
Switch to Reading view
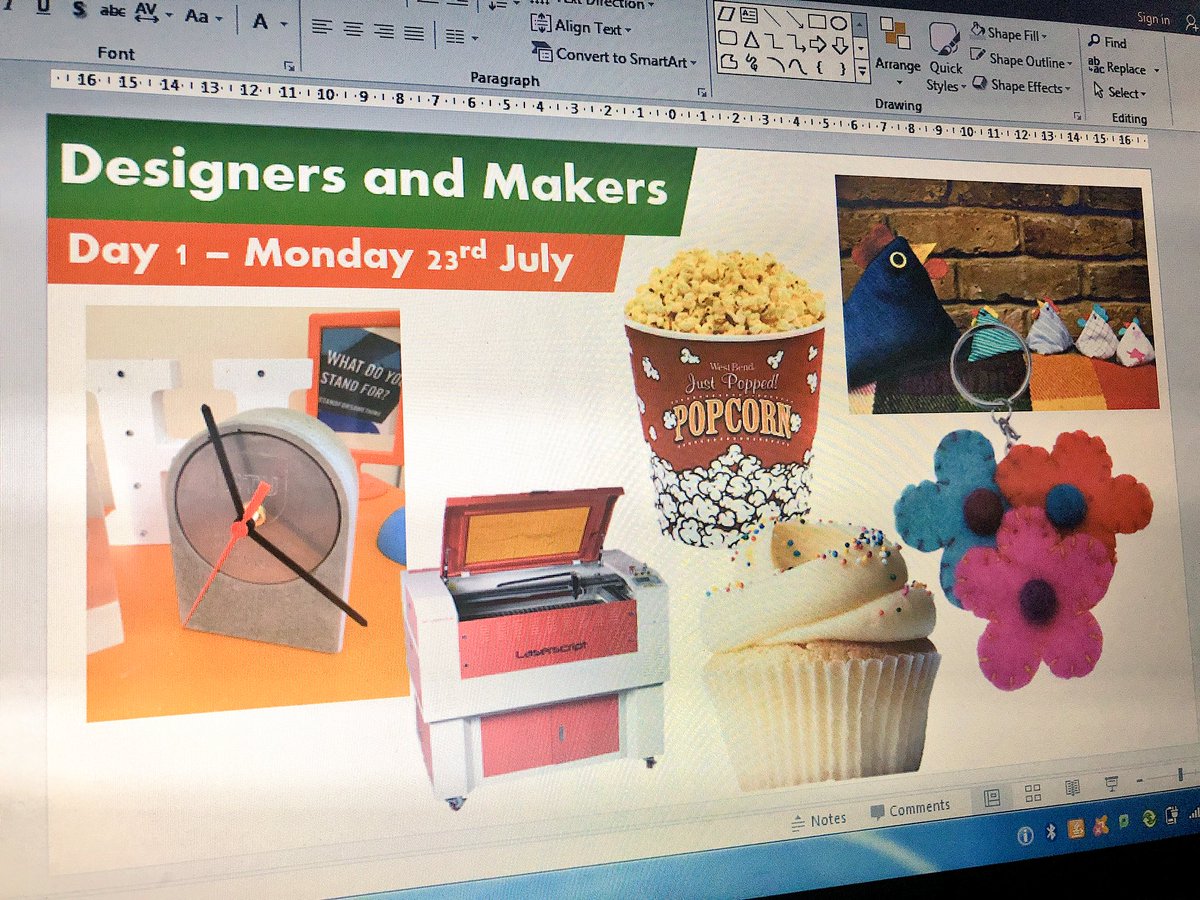1072,788
